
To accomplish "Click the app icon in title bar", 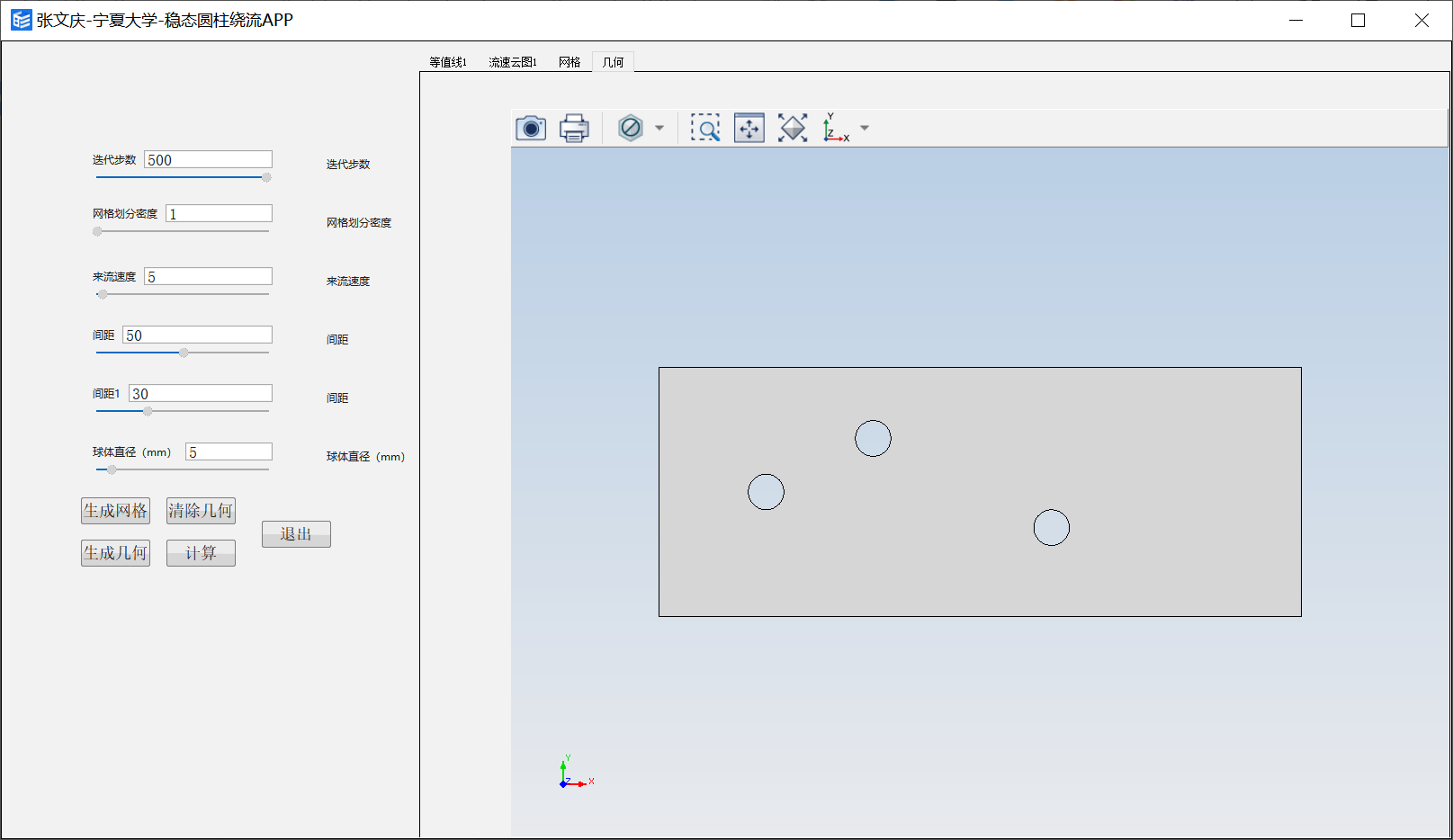I will pos(21,20).
